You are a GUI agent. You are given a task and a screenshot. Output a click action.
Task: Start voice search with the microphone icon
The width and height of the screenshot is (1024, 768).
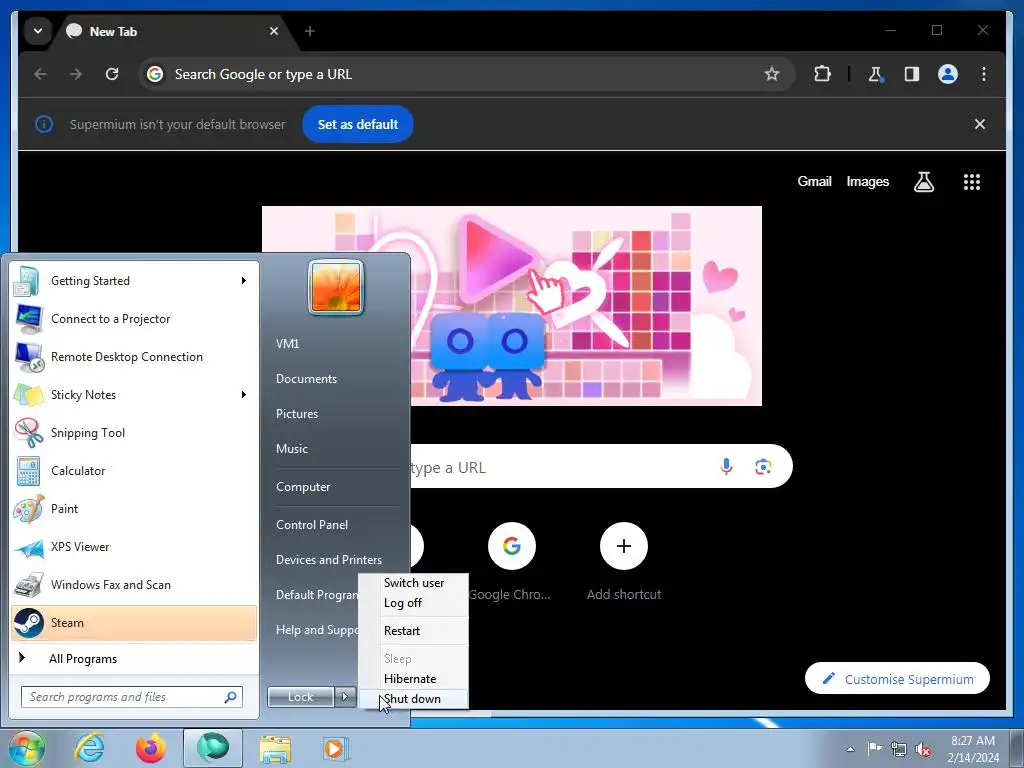[726, 466]
